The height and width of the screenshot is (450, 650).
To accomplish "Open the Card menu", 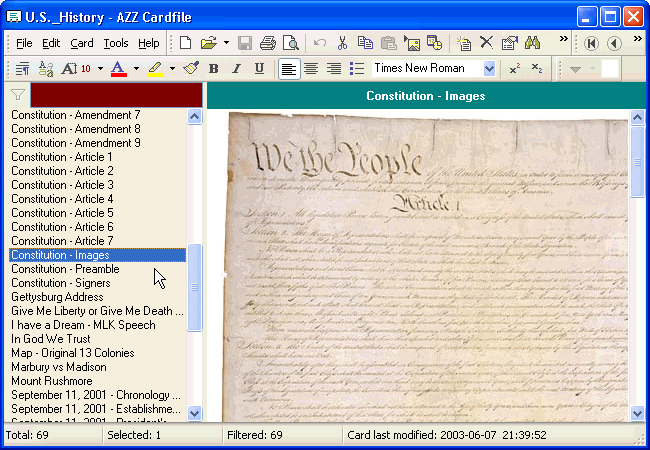I will coord(82,43).
